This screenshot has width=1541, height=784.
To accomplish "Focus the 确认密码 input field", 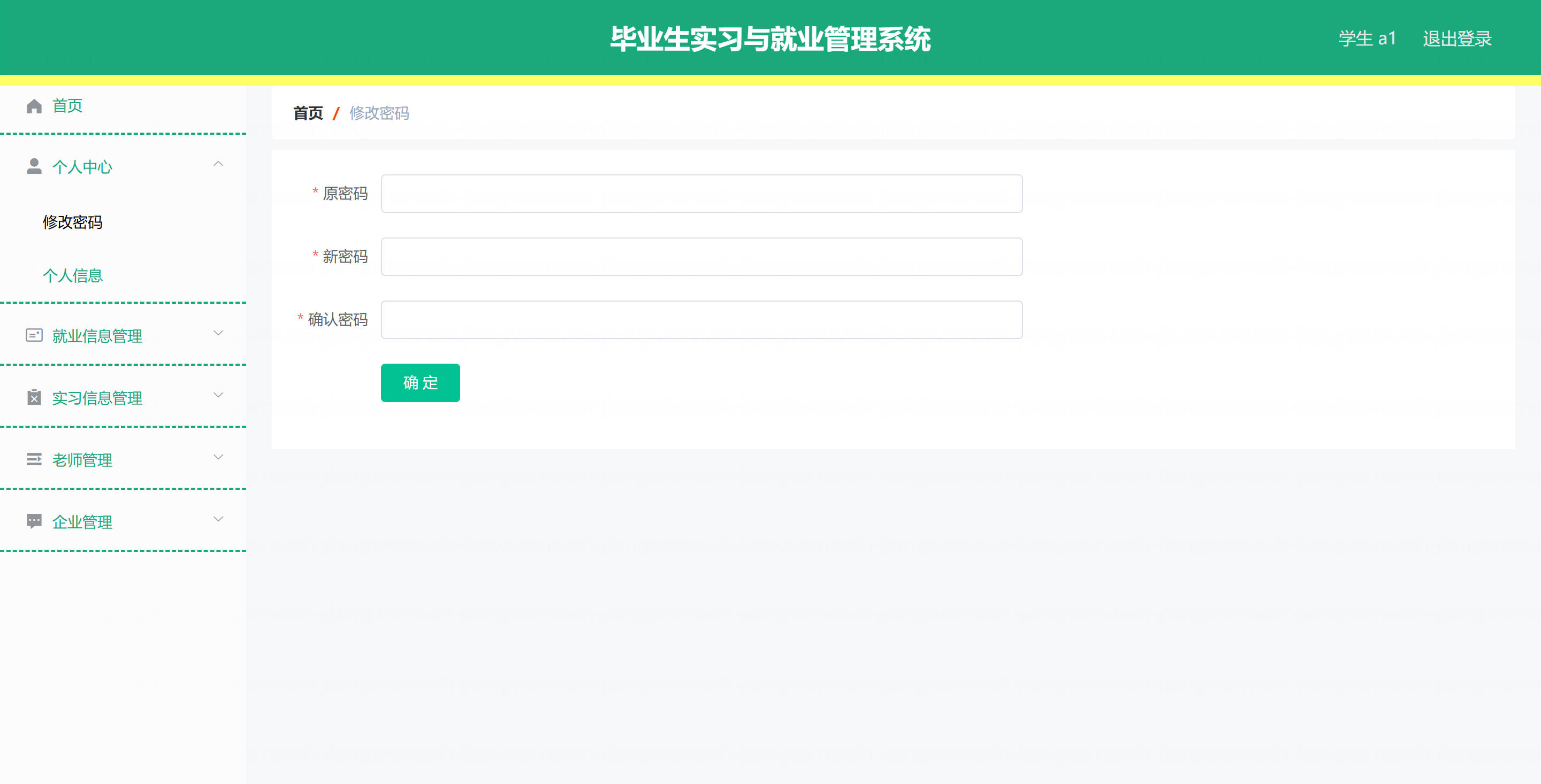I will click(x=701, y=320).
